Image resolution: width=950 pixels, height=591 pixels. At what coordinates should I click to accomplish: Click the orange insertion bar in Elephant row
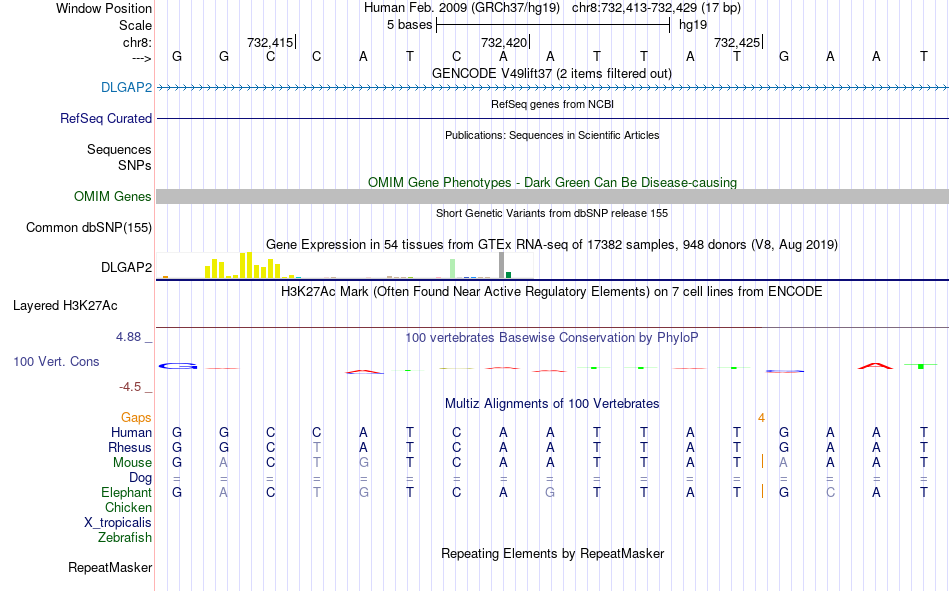coord(762,492)
